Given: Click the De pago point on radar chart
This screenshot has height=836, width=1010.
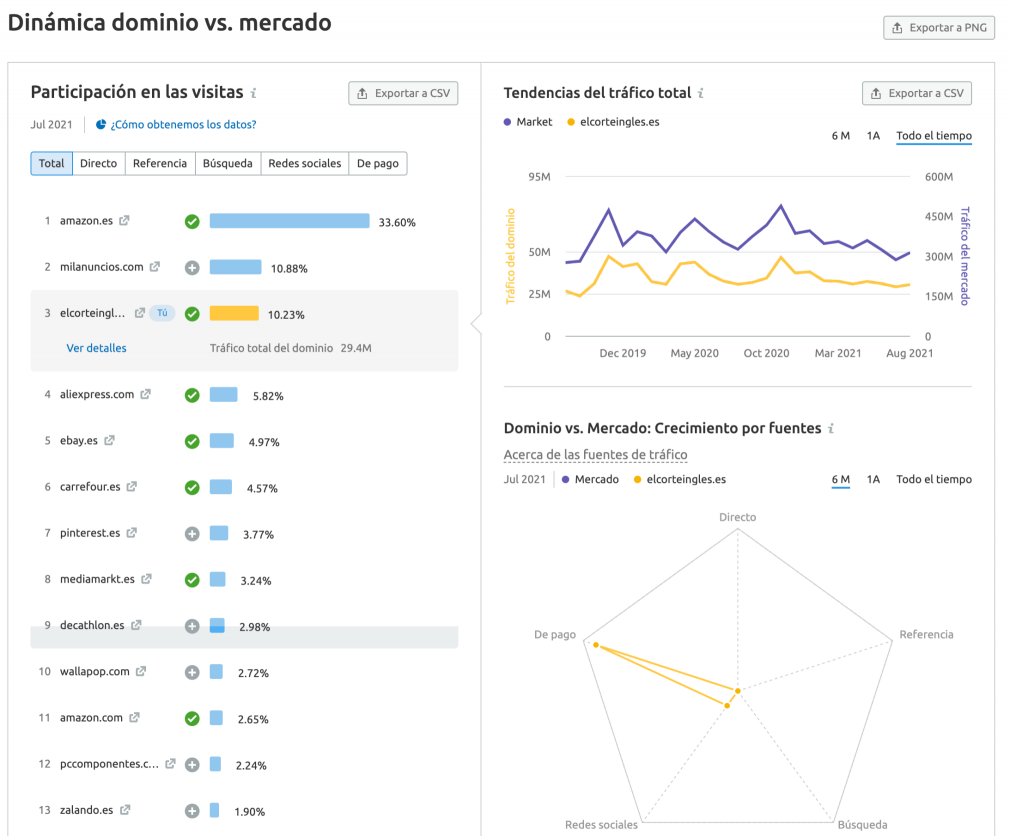Looking at the screenshot, I should point(596,645).
